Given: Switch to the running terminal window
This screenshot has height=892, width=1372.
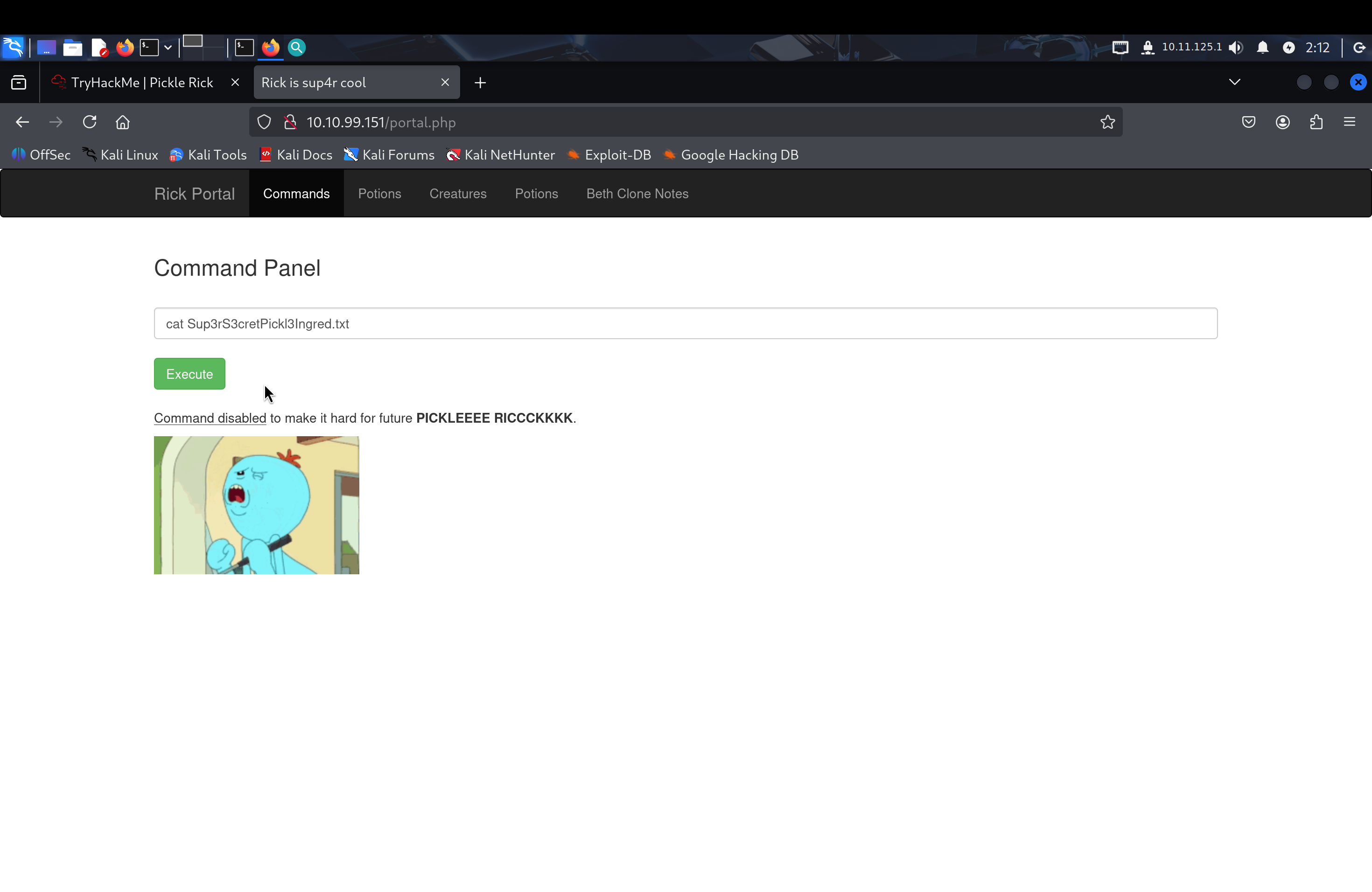Looking at the screenshot, I should [245, 47].
